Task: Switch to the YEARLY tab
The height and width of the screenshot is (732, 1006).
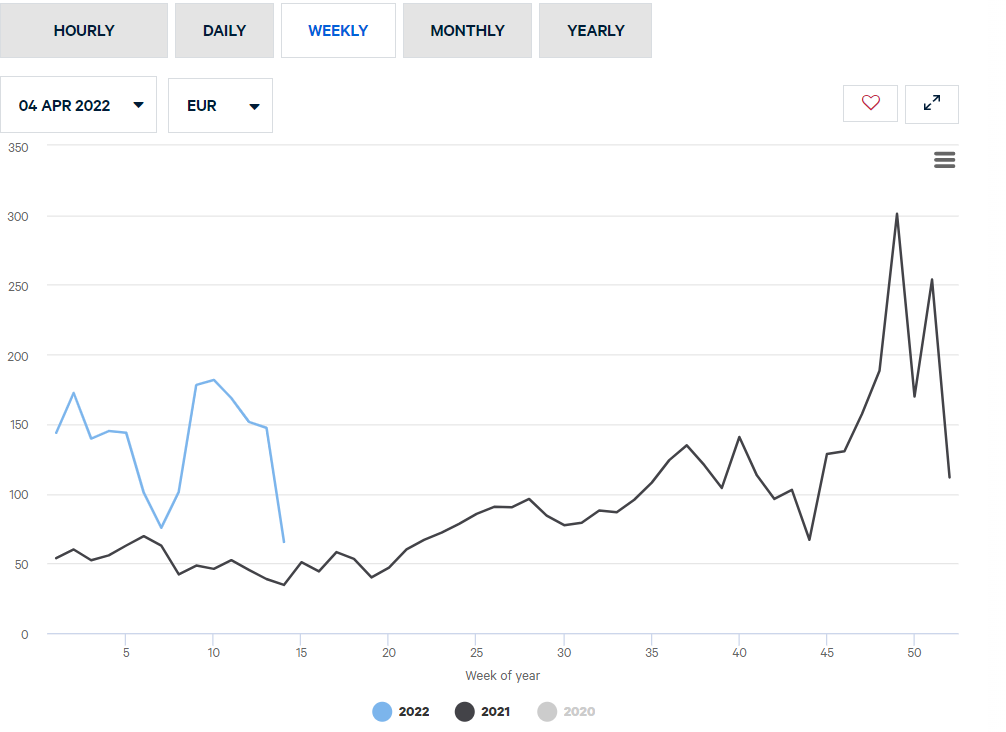Action: (595, 31)
